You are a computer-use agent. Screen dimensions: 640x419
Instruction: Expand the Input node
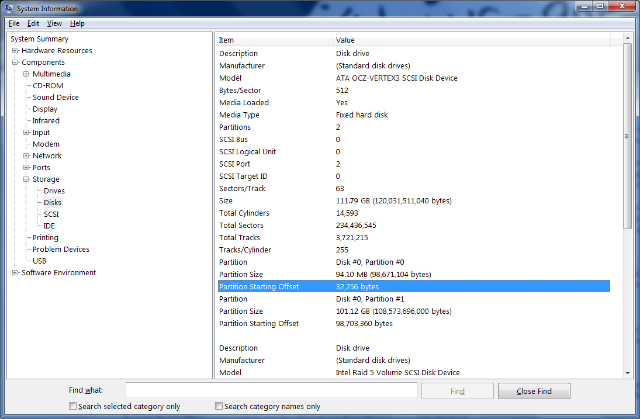[26, 133]
